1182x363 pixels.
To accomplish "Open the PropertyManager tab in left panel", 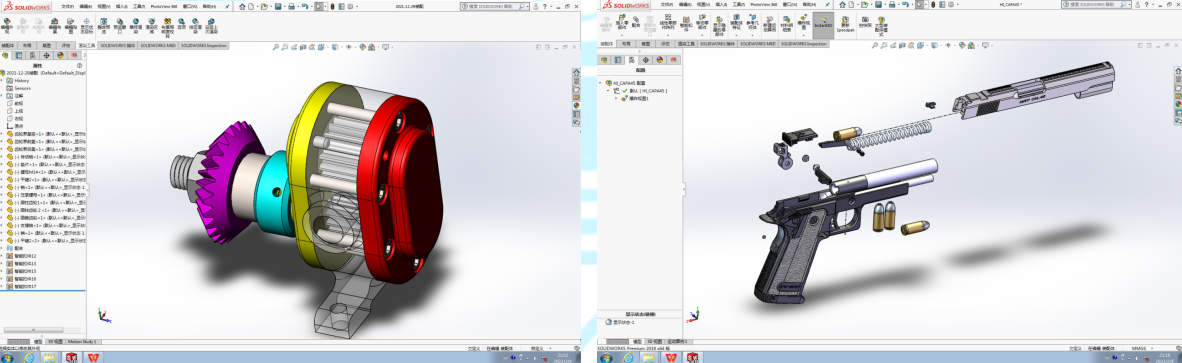I will coord(18,55).
